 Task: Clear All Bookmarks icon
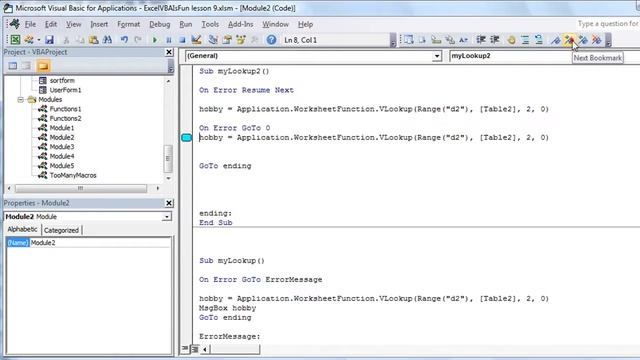(597, 40)
